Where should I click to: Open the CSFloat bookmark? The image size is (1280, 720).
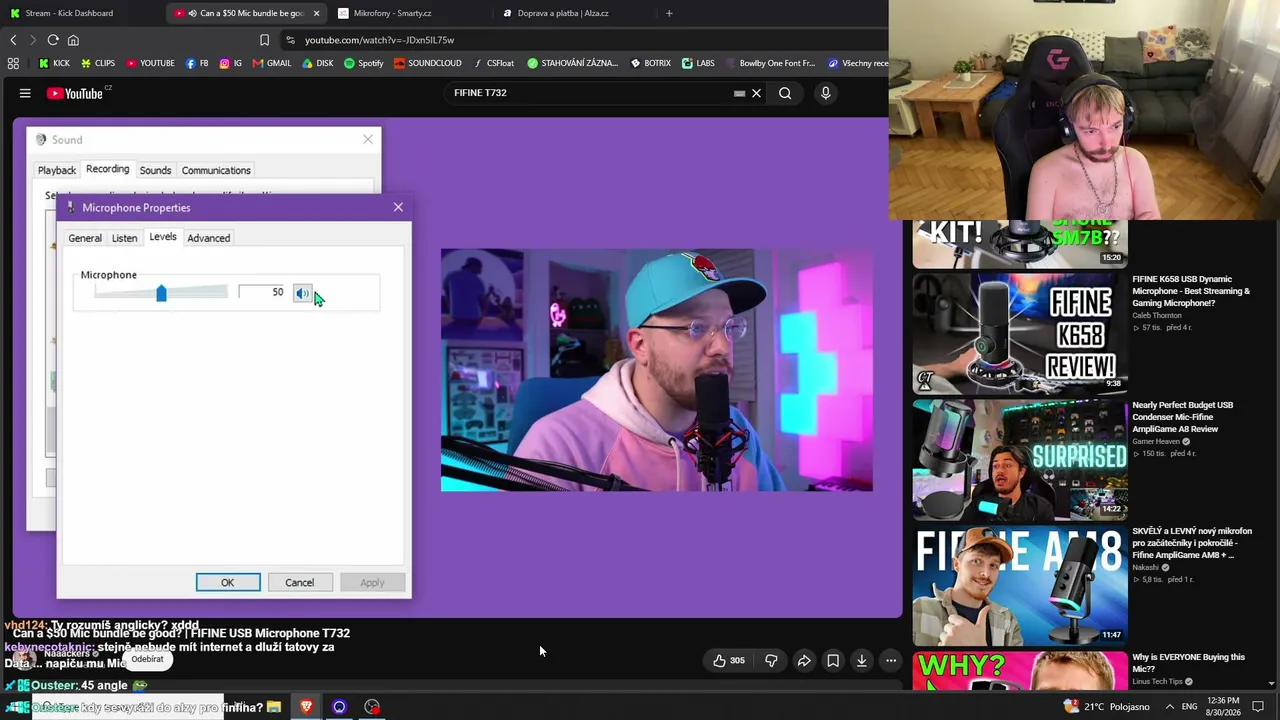click(x=494, y=63)
